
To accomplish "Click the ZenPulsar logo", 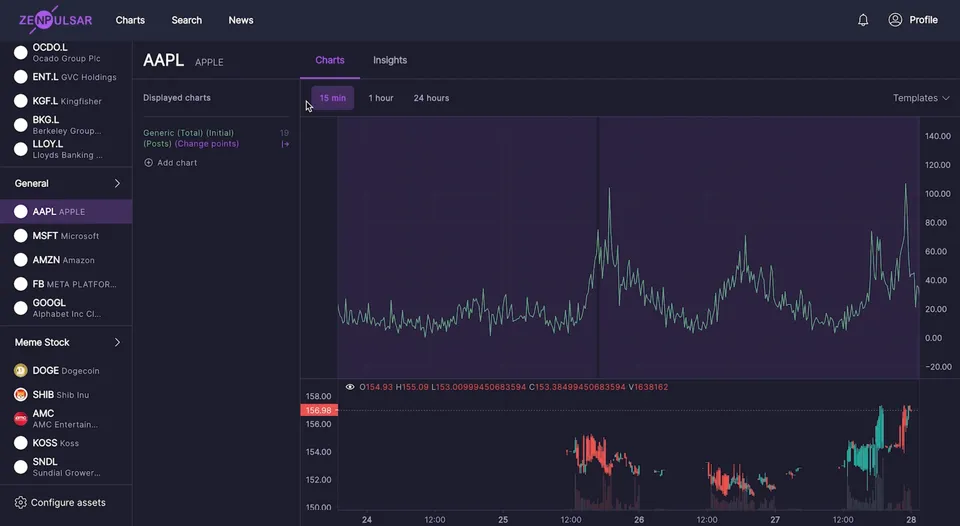I will click(x=55, y=20).
